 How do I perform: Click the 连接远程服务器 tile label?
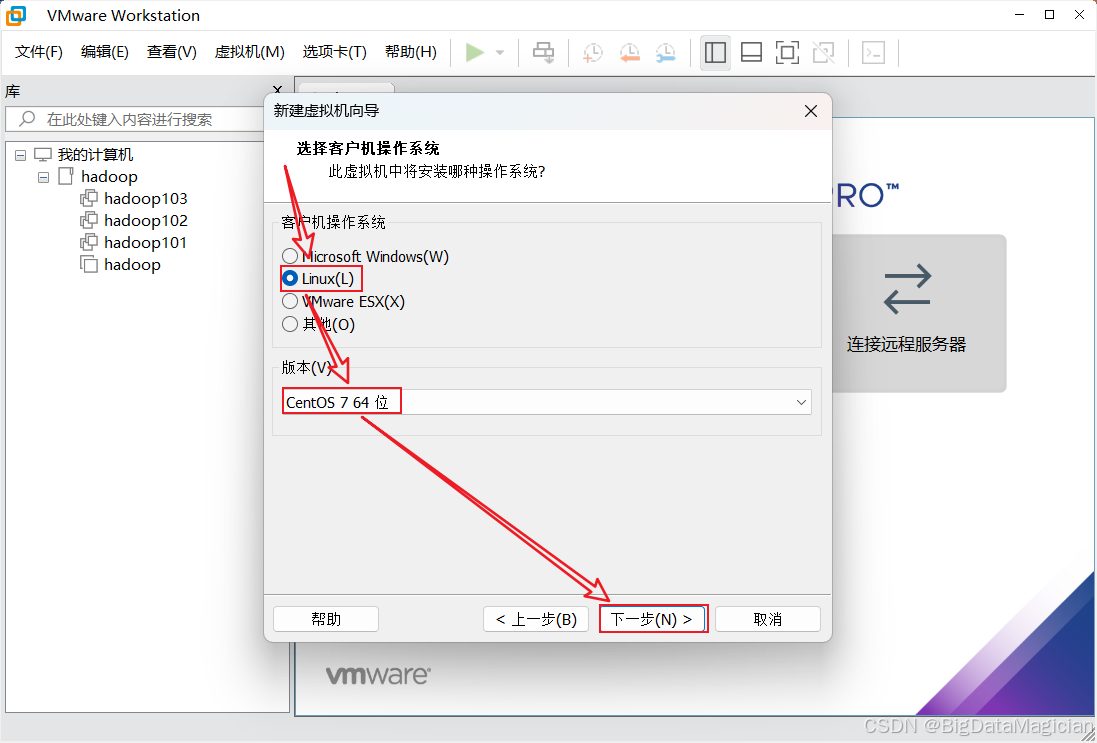click(907, 344)
